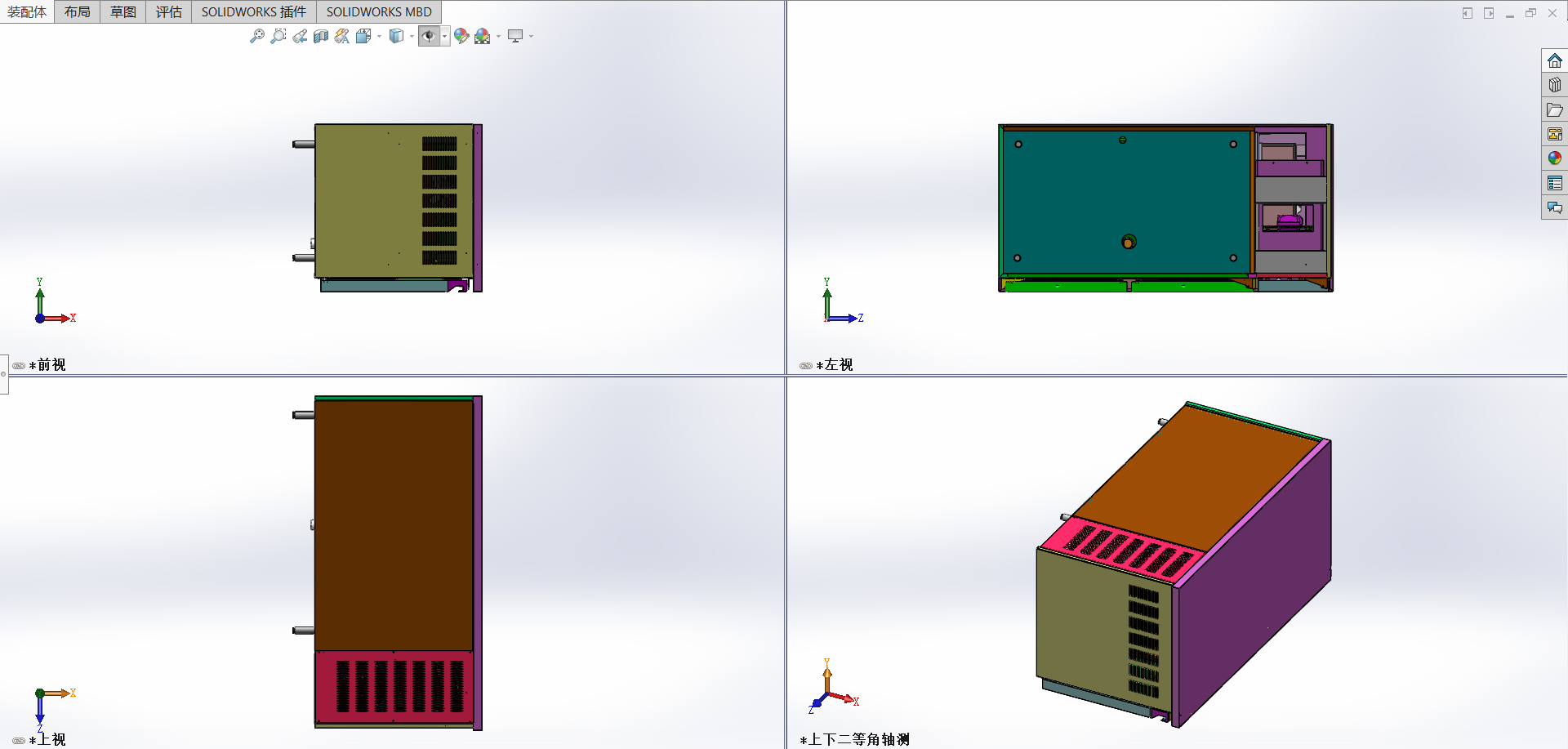Open Appearances, Scenes and Decals task pane tab
1568x749 pixels.
click(1555, 158)
